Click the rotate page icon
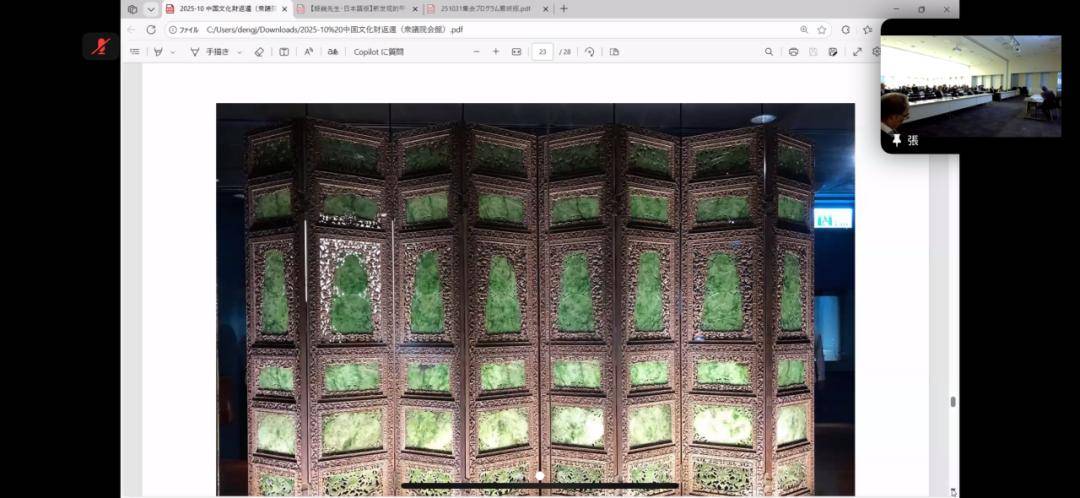This screenshot has width=1080, height=498. pyautogui.click(x=589, y=52)
